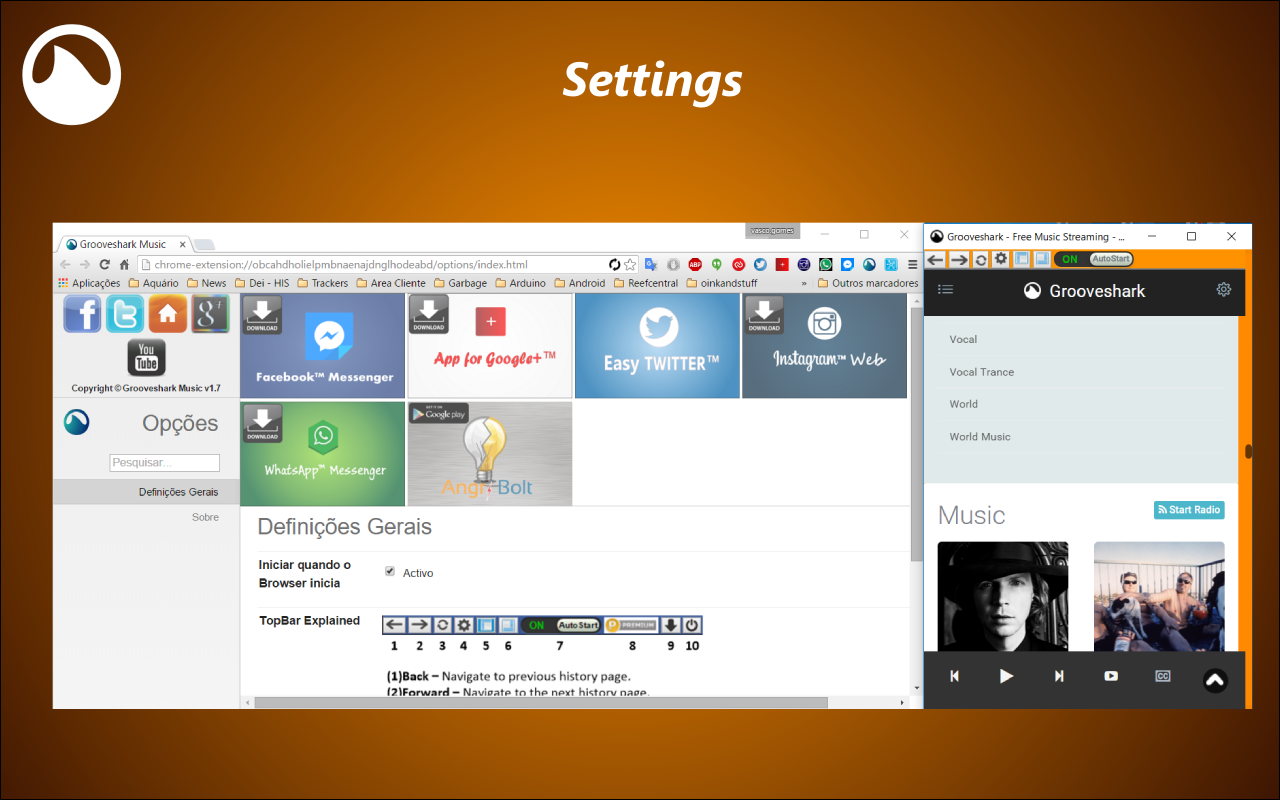Open the Aquário bookmark folder
The image size is (1280, 800).
click(x=154, y=283)
